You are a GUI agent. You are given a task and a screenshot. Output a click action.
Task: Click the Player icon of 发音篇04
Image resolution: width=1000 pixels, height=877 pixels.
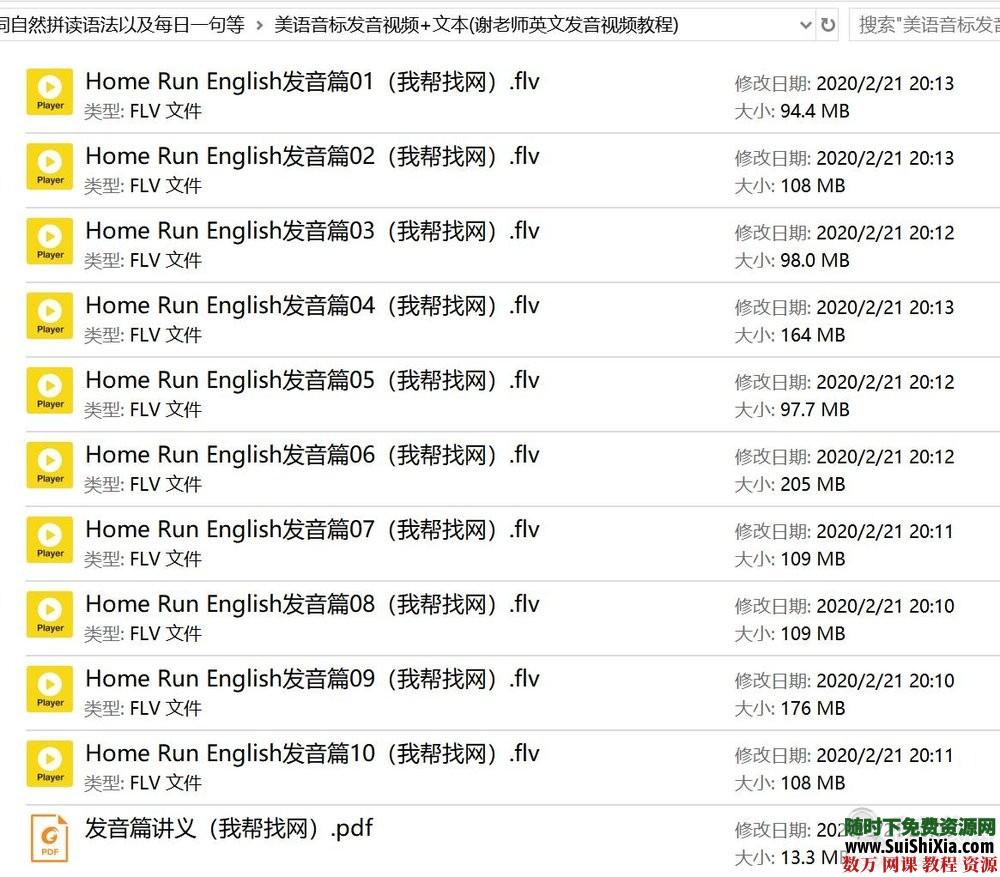coord(49,315)
